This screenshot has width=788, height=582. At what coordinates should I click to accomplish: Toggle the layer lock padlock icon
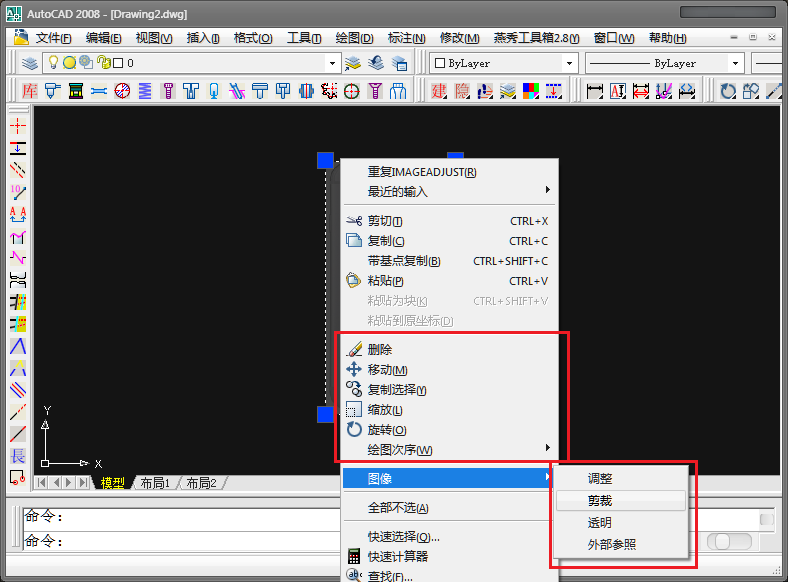tap(104, 62)
